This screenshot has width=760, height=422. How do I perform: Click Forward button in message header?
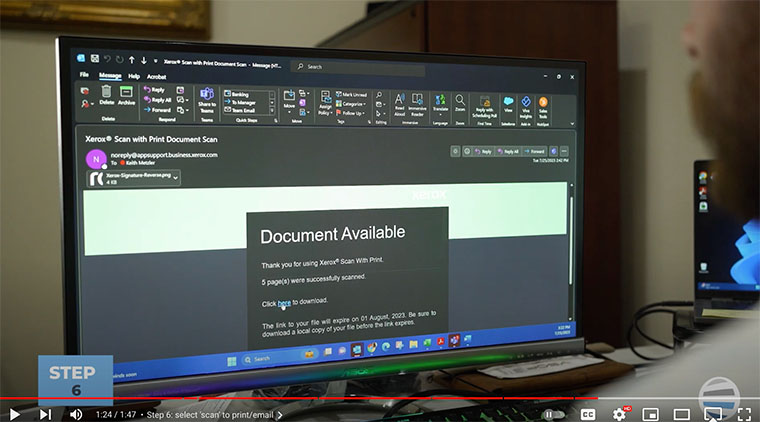[534, 152]
